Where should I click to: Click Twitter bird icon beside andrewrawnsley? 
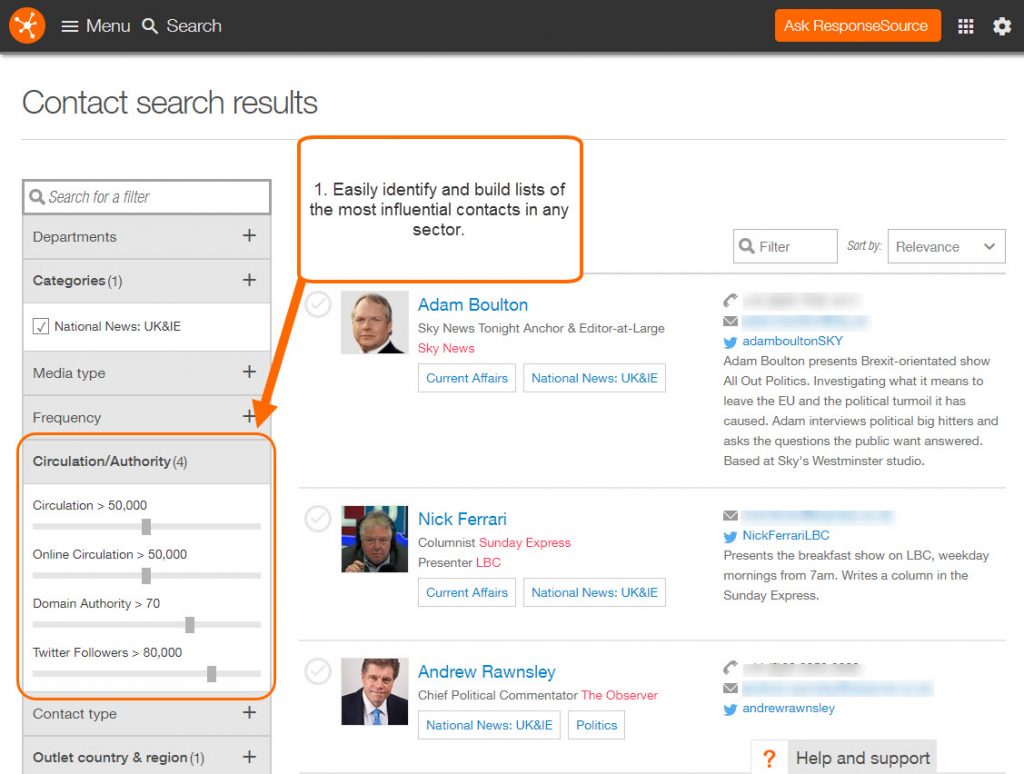[730, 709]
